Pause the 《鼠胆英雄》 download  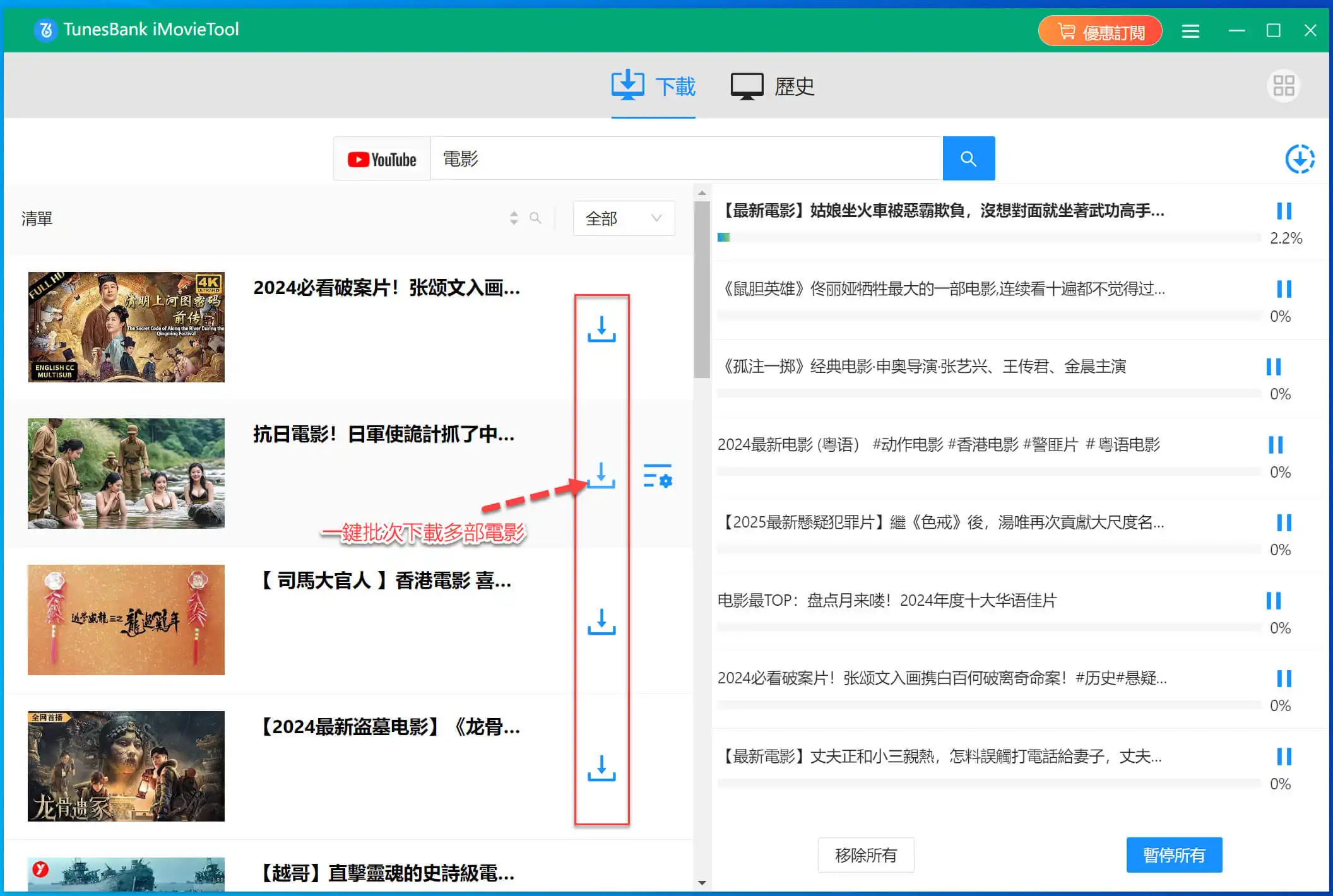click(x=1284, y=289)
